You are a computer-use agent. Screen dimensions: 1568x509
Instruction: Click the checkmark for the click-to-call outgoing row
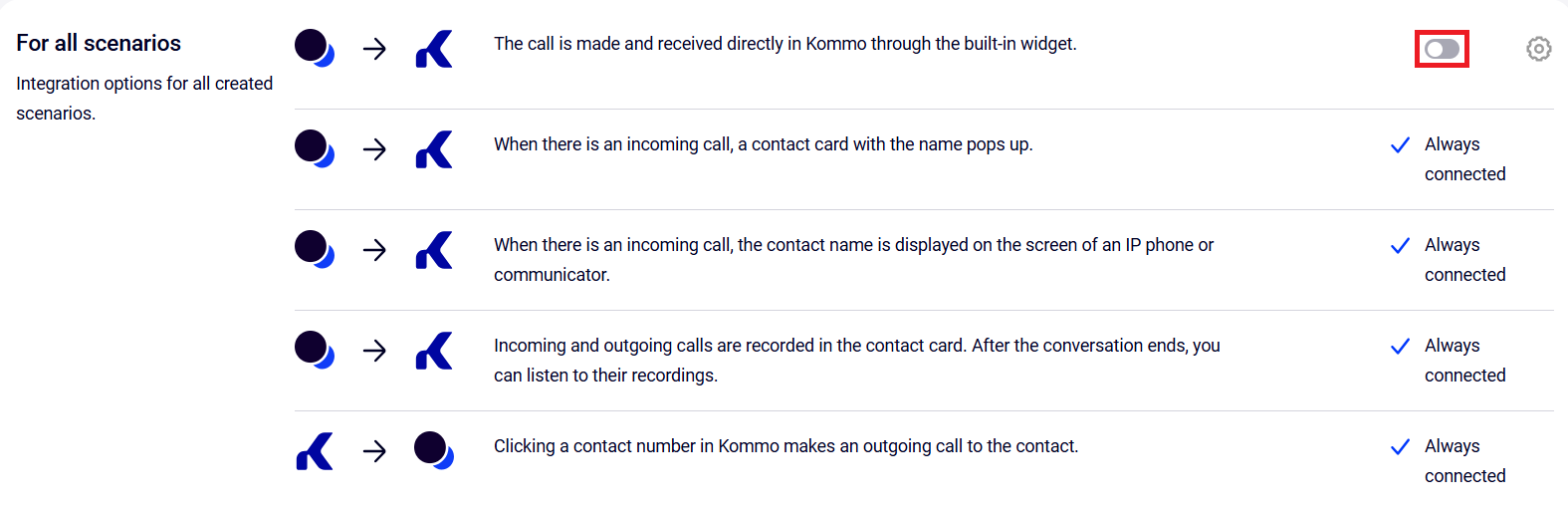tap(1400, 447)
